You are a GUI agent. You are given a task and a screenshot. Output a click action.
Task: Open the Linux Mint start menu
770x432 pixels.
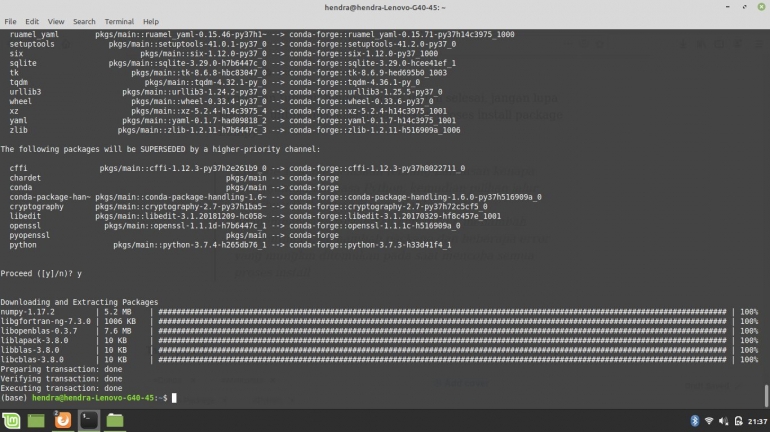[x=11, y=421]
